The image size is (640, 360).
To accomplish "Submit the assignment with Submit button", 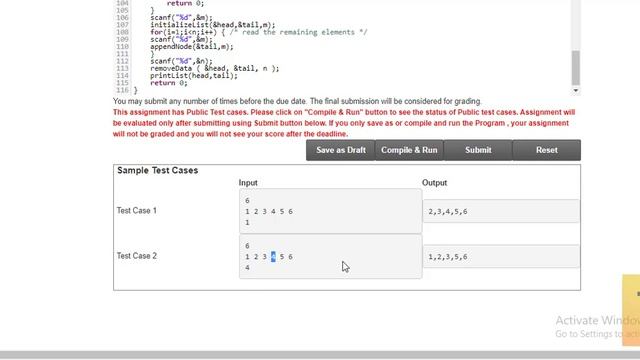I will 478,150.
